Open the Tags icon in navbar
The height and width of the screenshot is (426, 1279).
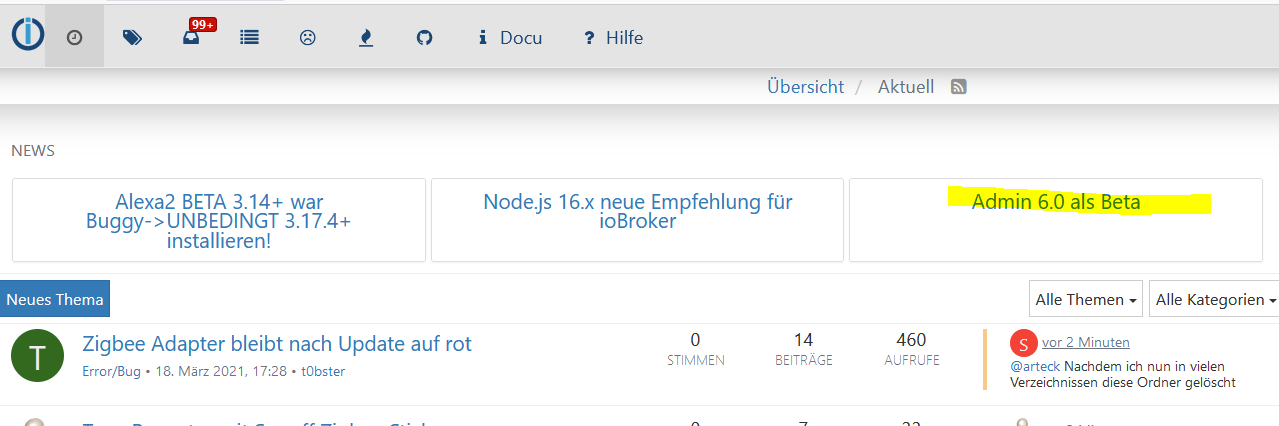click(132, 37)
